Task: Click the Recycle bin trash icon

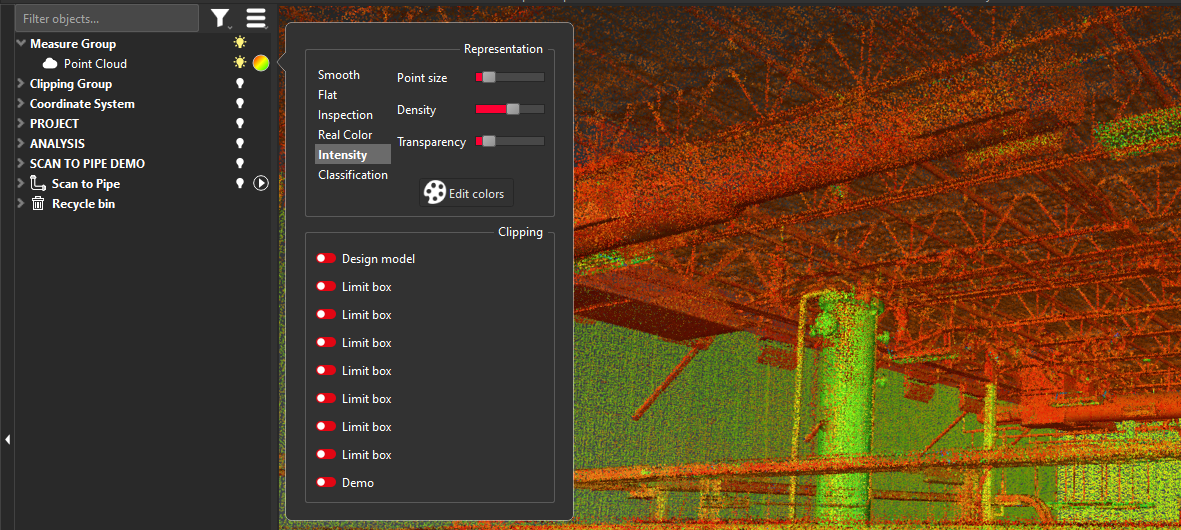Action: pyautogui.click(x=38, y=204)
